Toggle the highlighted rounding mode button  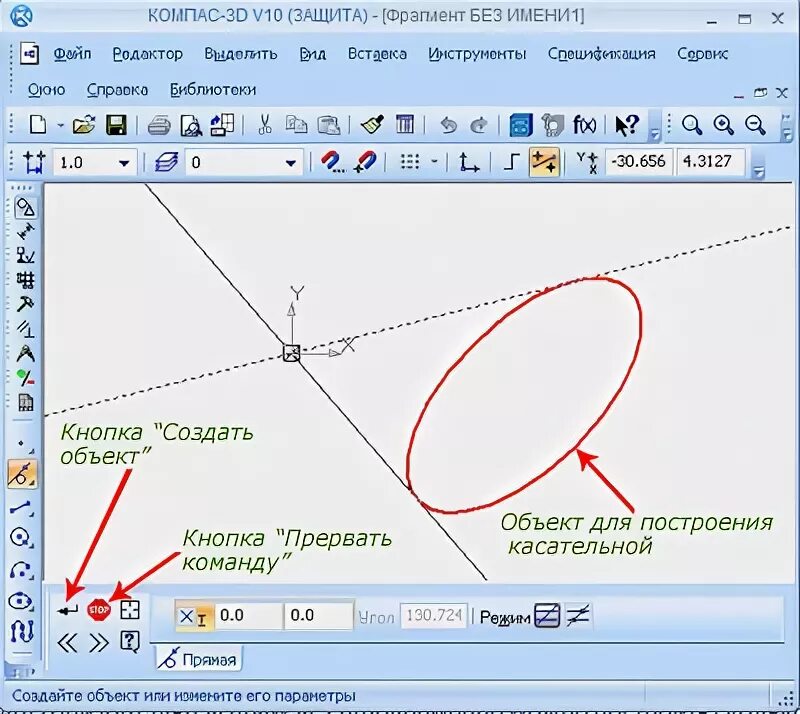coord(544,162)
